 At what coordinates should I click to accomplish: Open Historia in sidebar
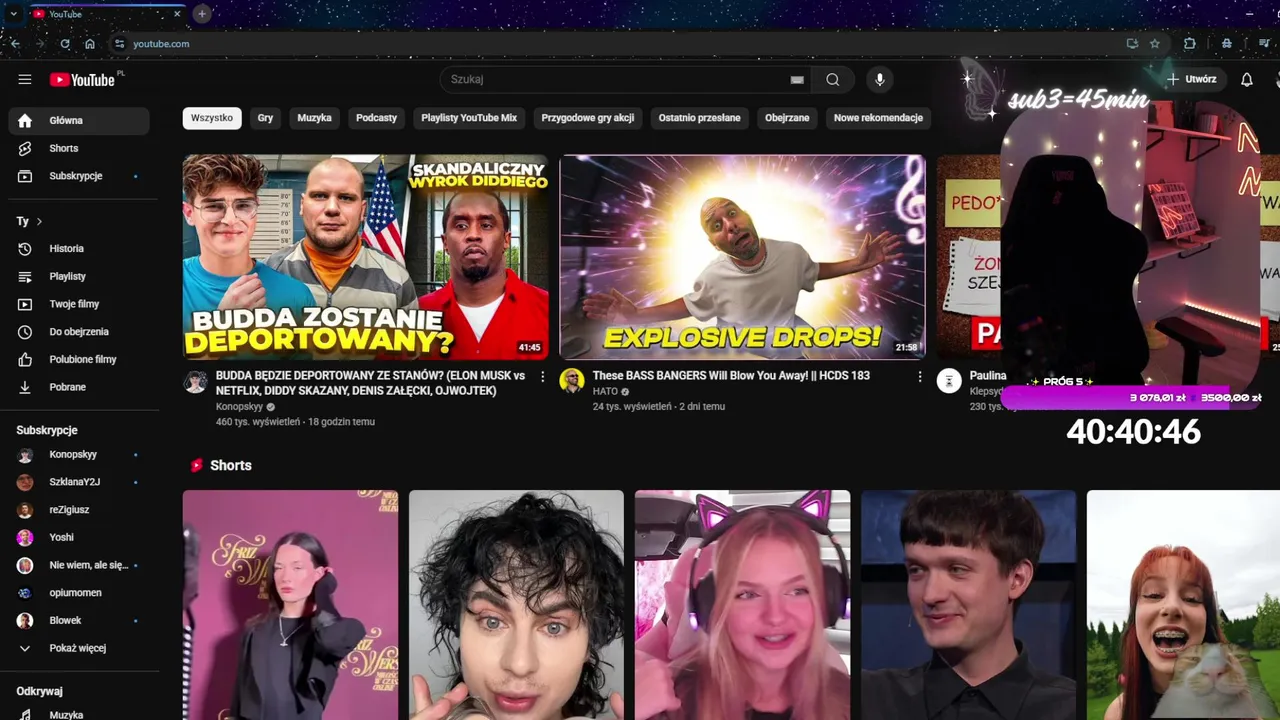79,249
